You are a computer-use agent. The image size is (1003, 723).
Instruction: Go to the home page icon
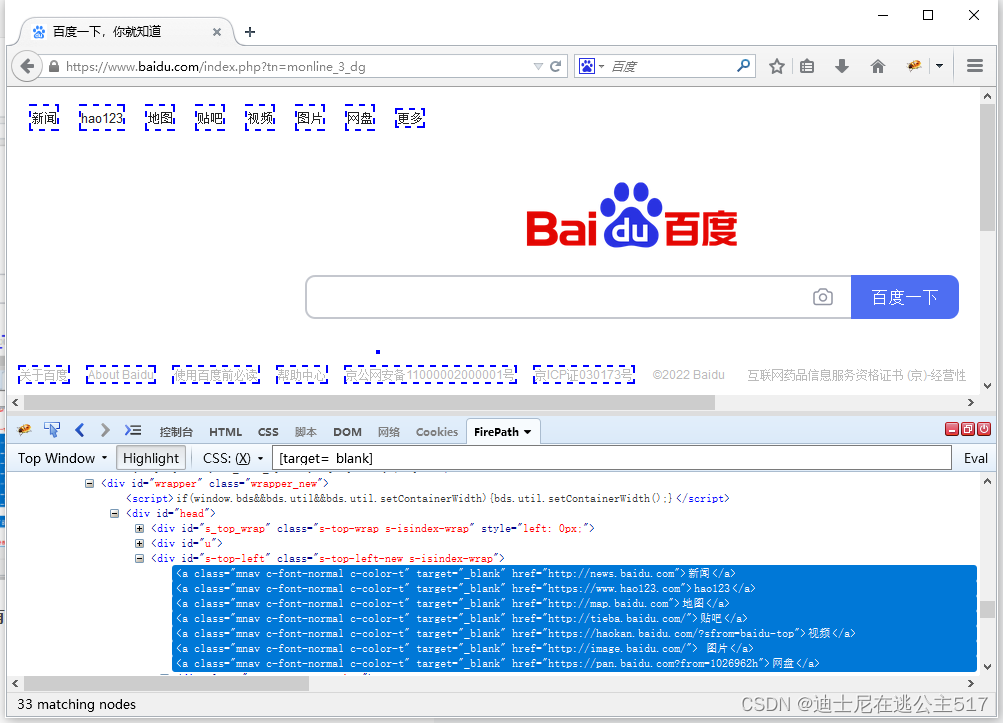[878, 66]
